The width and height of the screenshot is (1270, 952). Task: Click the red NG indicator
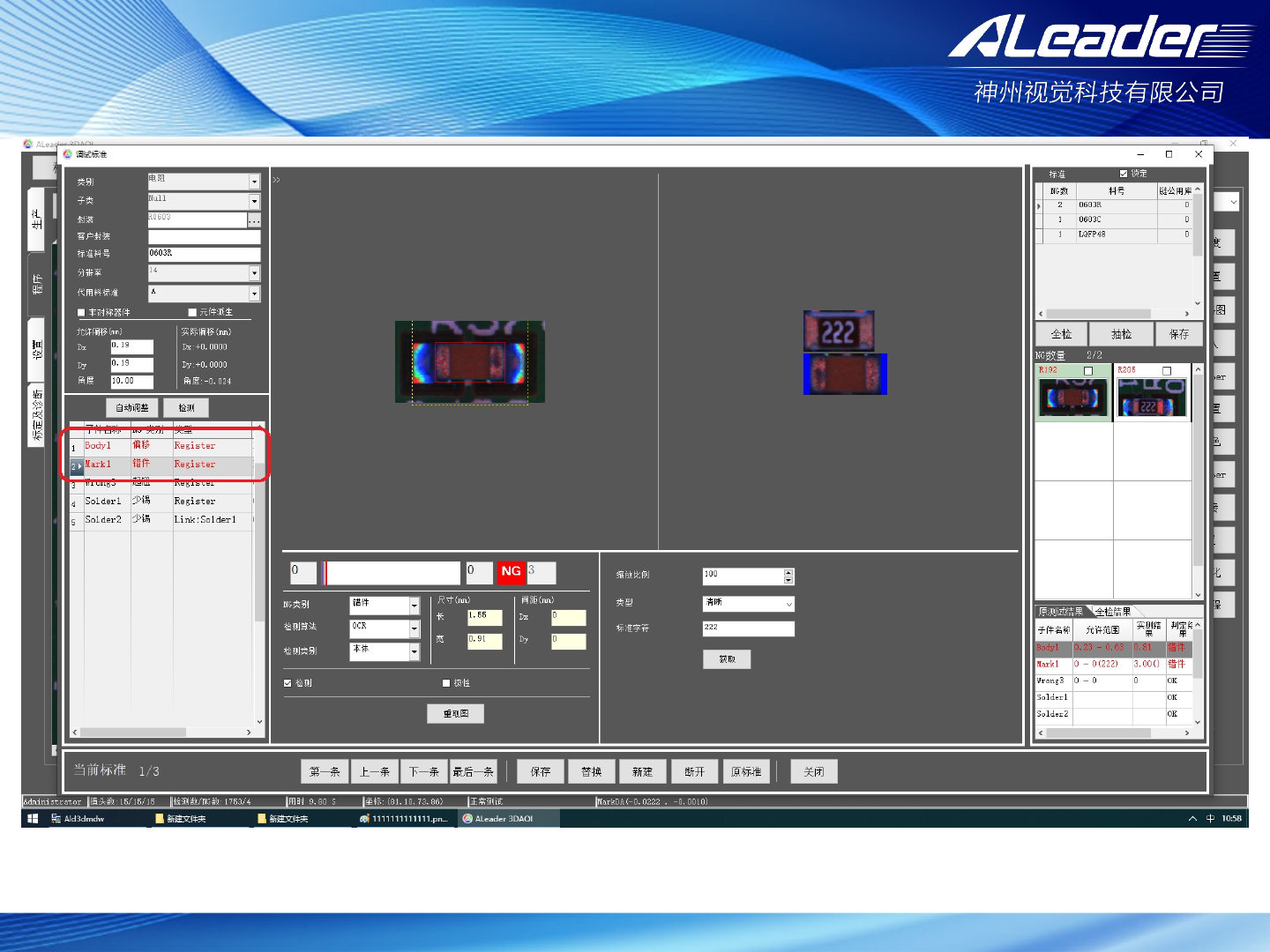511,571
